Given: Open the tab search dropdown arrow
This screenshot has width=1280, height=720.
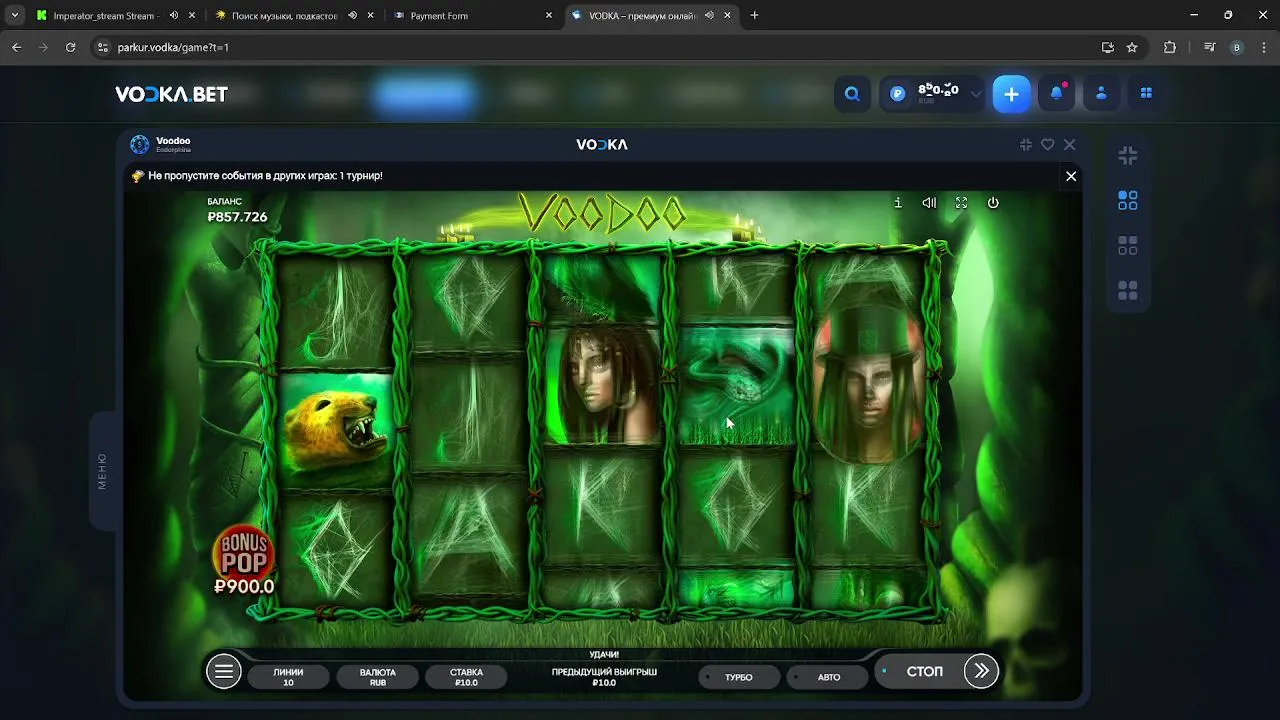Looking at the screenshot, I should [x=15, y=16].
